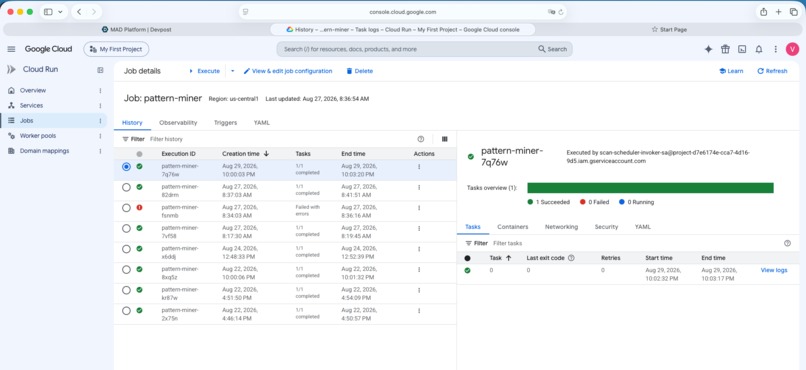The width and height of the screenshot is (806, 370).
Task: Select execution pattern-miner-7vf58 radio button
Action: pos(126,228)
